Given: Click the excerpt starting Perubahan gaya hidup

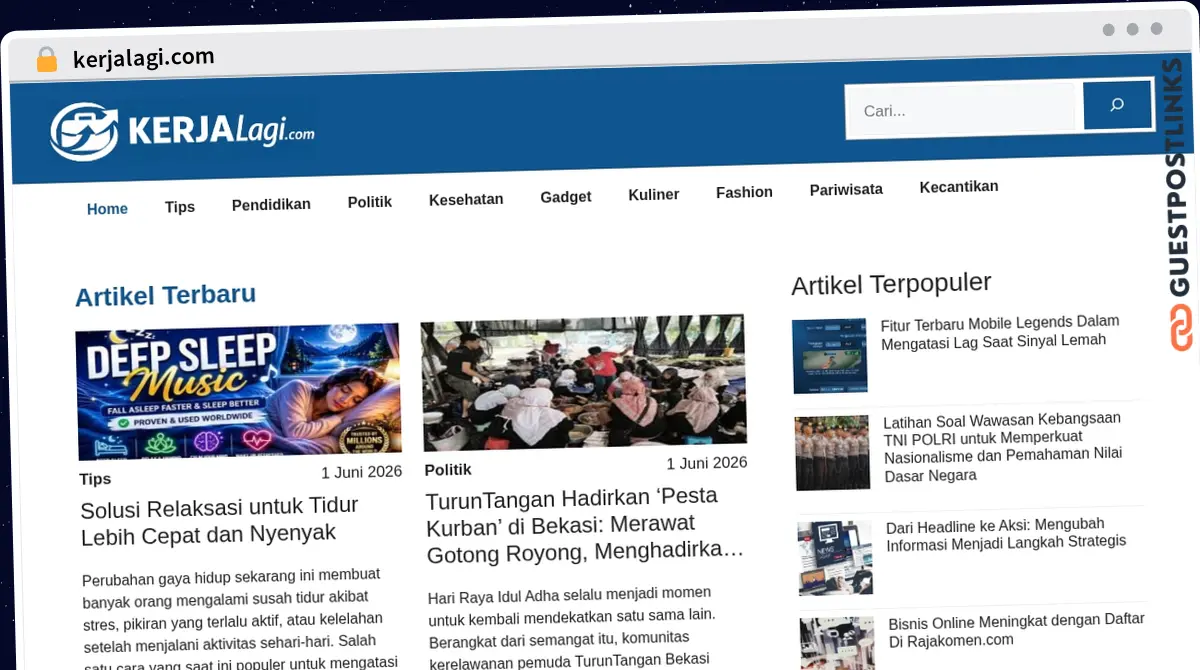Looking at the screenshot, I should [238, 618].
